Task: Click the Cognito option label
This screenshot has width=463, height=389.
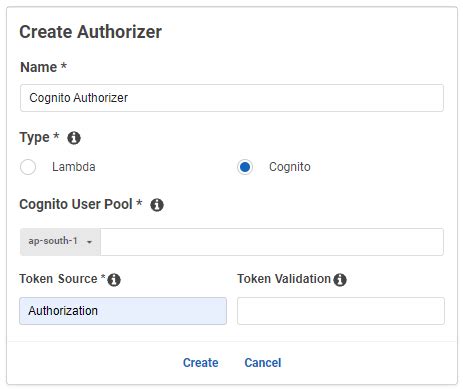Action: click(290, 167)
